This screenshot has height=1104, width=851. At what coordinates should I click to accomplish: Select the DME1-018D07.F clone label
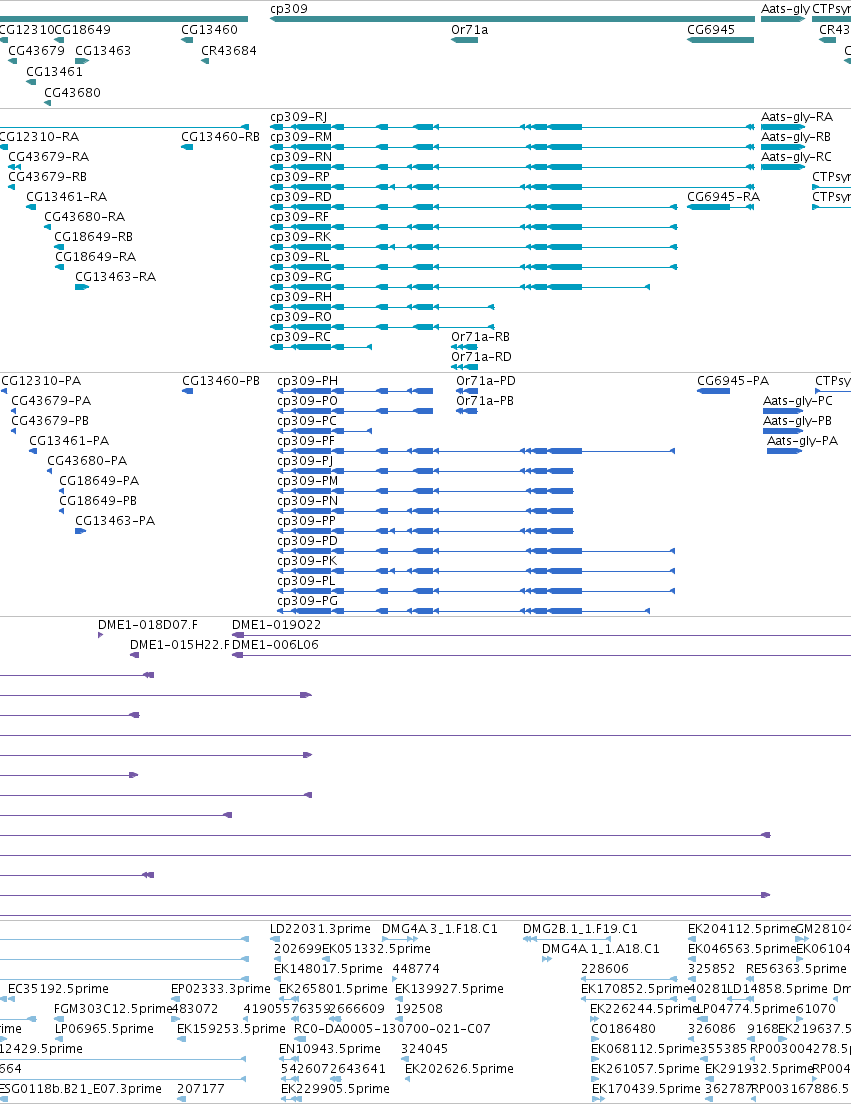coord(148,625)
